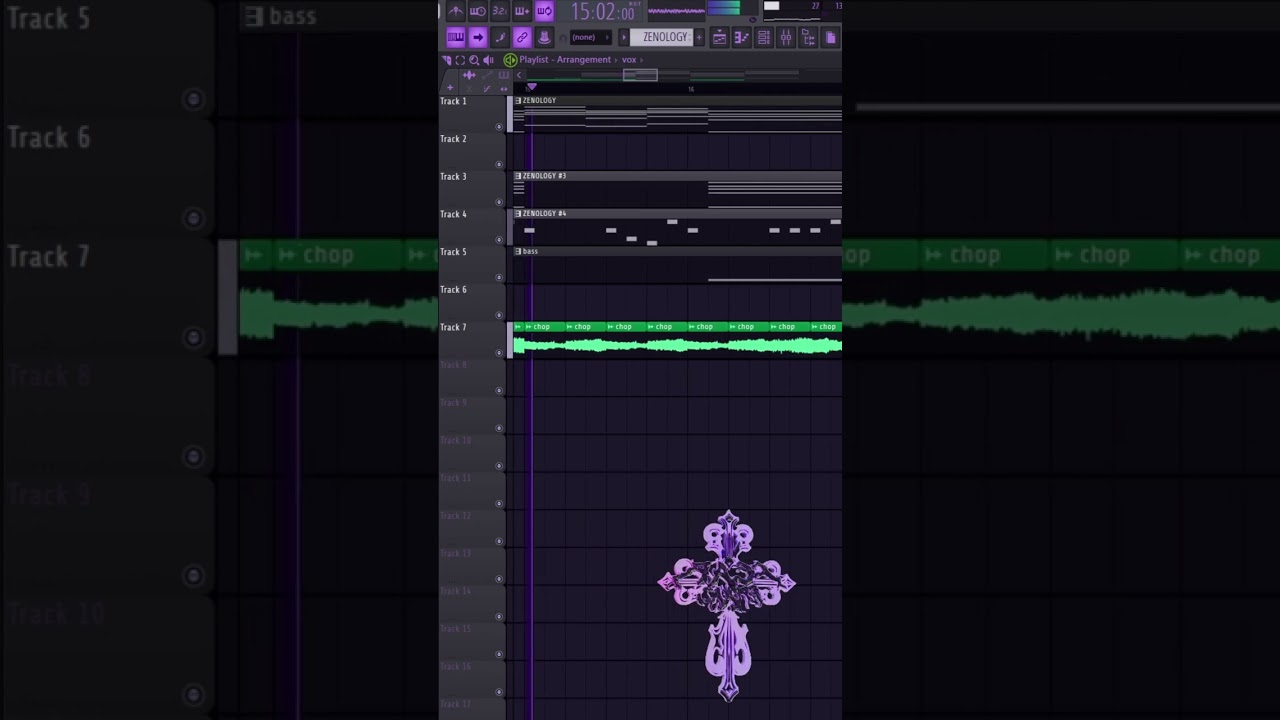Open the Channel rack icon
The image size is (1280, 720).
tap(763, 38)
